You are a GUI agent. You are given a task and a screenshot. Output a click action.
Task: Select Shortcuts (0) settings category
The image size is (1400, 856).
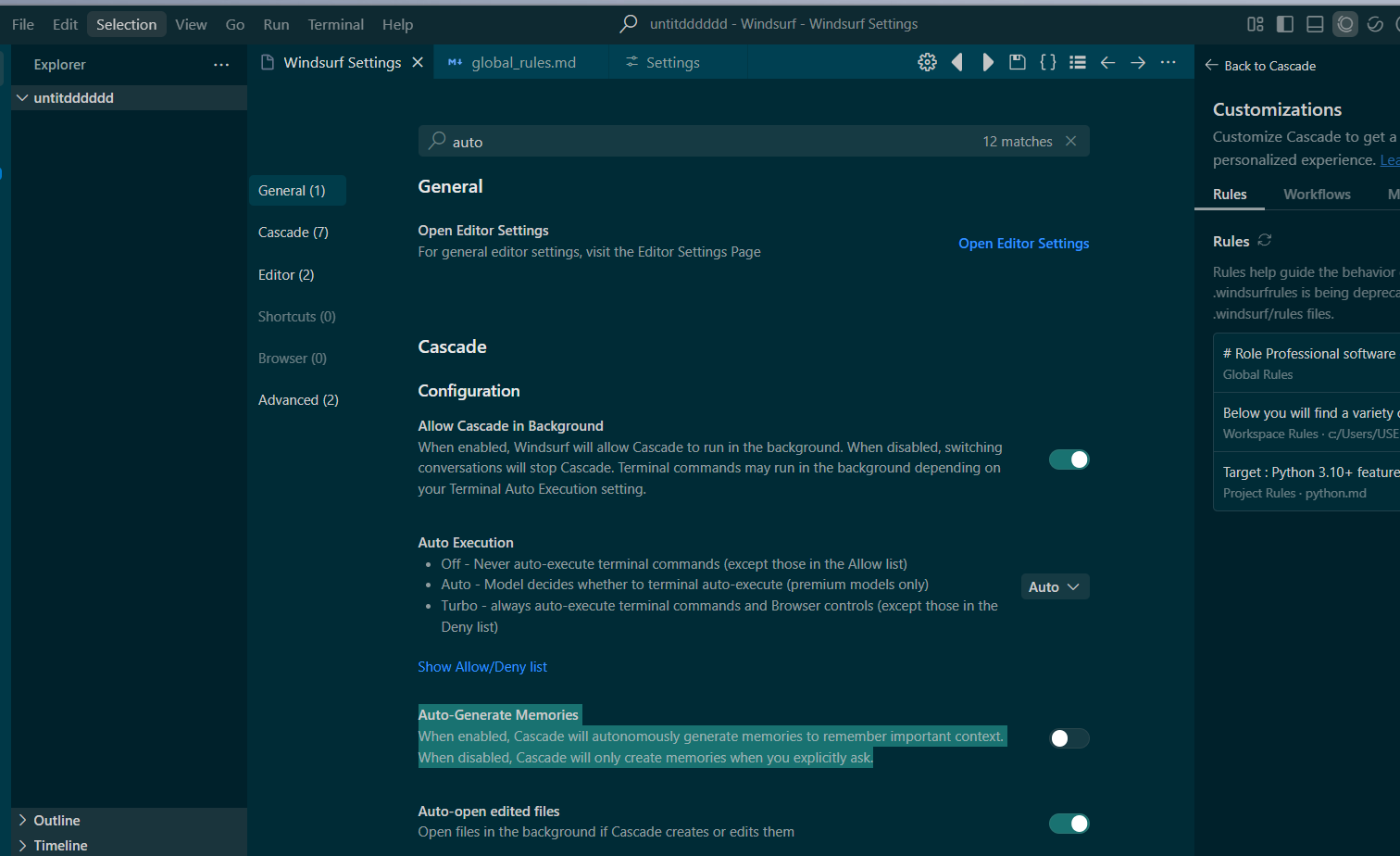click(297, 316)
